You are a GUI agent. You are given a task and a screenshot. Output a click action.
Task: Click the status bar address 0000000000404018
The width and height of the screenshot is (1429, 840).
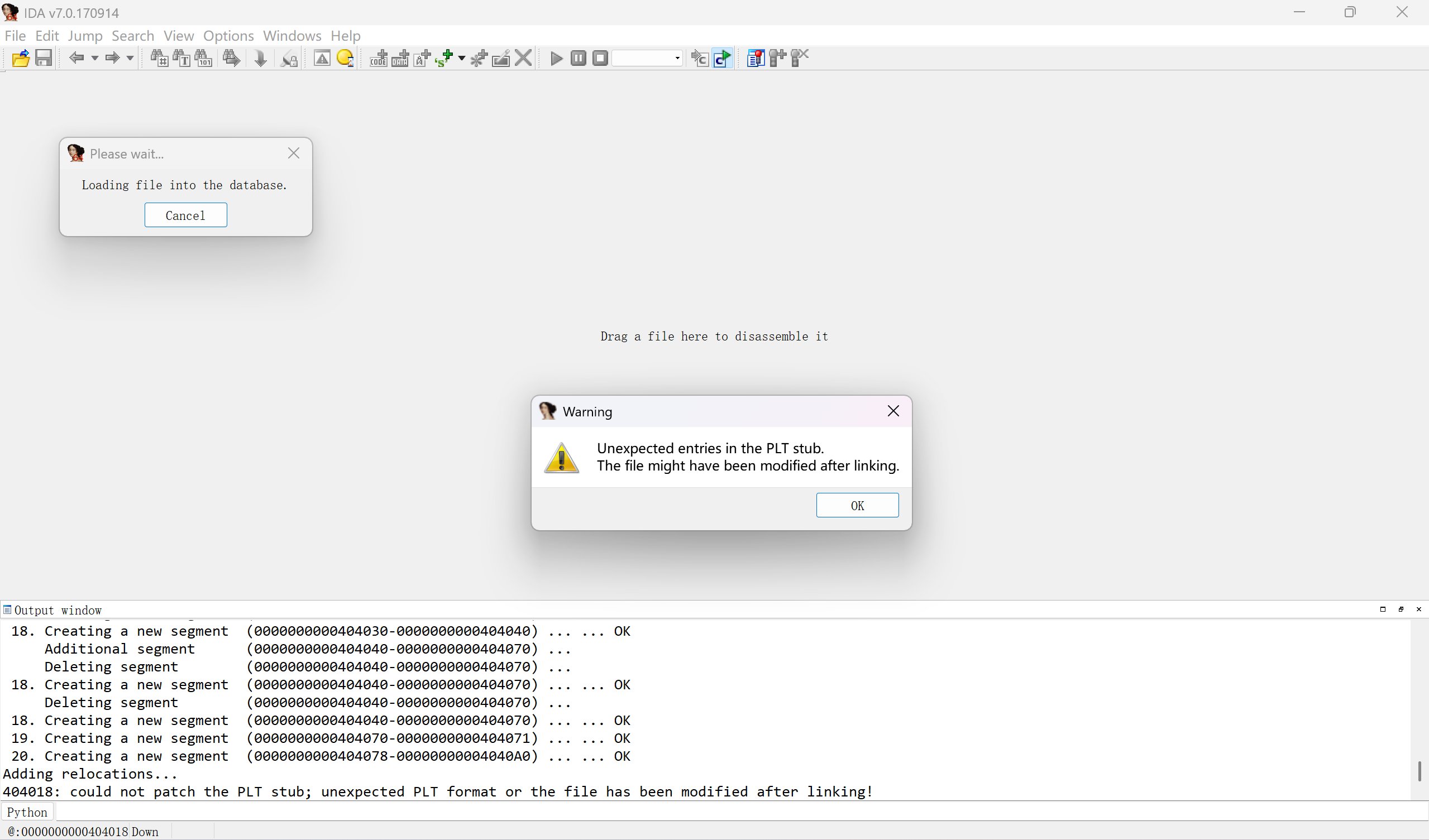pyautogui.click(x=74, y=832)
